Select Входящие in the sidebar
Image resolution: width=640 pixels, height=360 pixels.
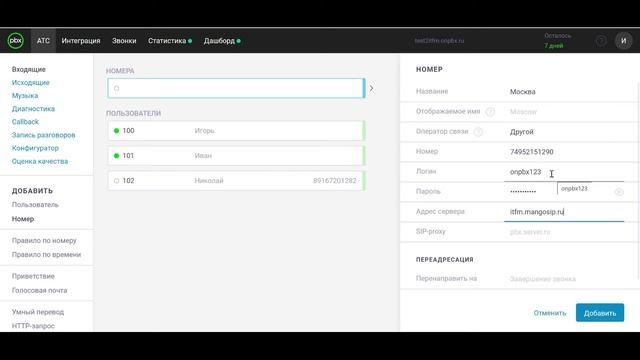point(29,69)
